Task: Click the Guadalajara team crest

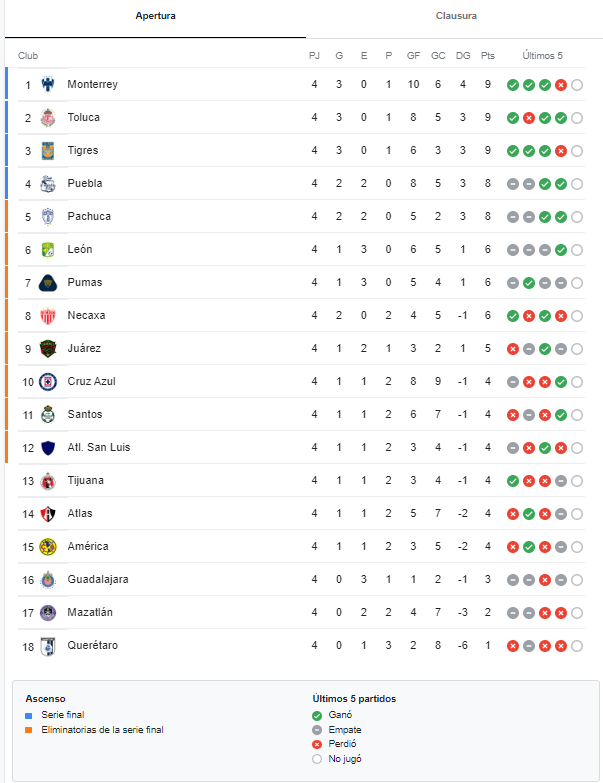Action: point(47,579)
